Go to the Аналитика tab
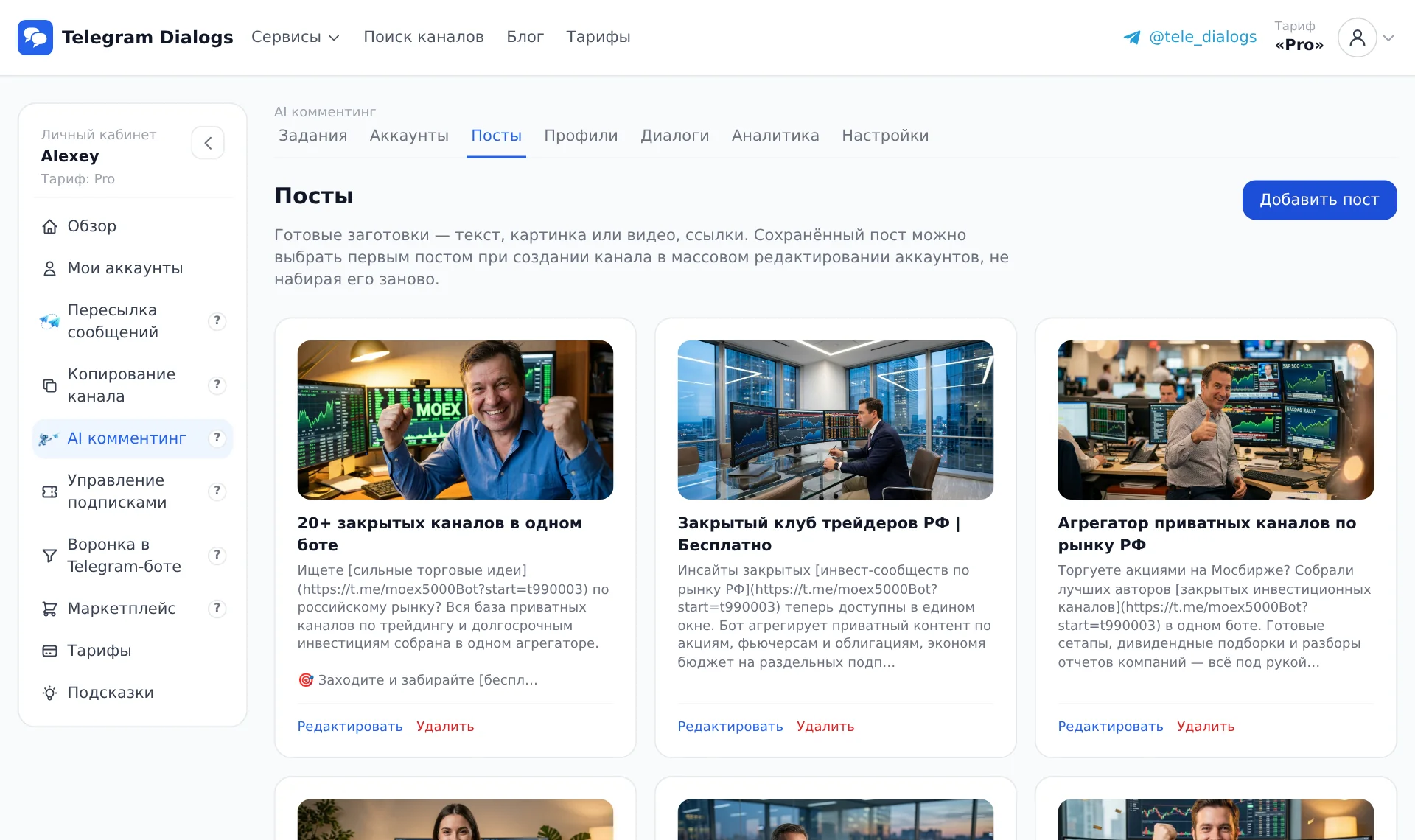The image size is (1415, 840). (x=775, y=136)
